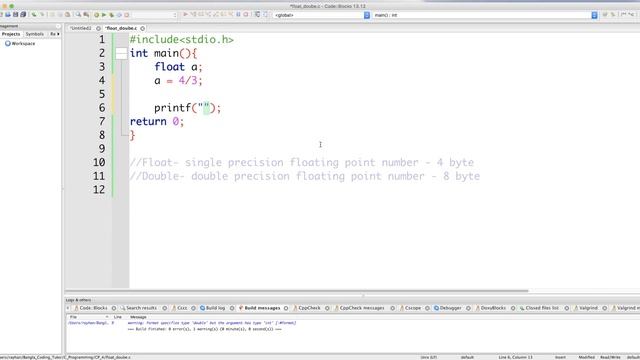Close the Search results tab
This screenshot has width=640, height=360.
coord(164,309)
